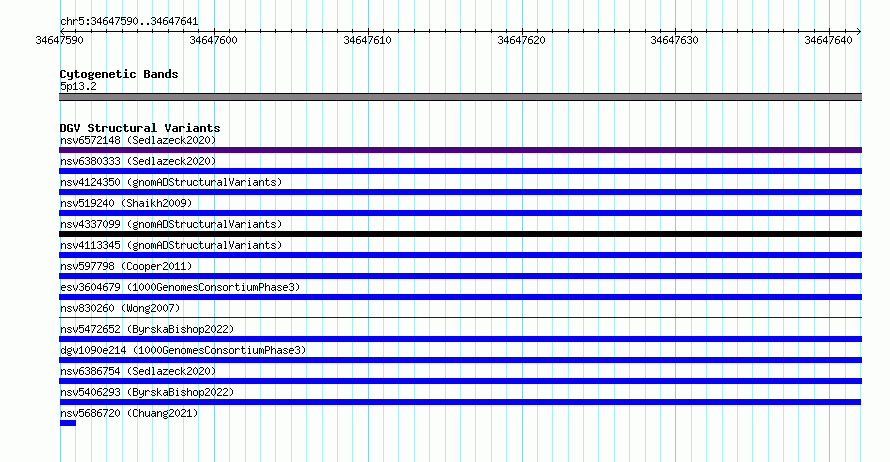Click the blue bar under nsv4124350
The image size is (890, 462).
click(460, 192)
